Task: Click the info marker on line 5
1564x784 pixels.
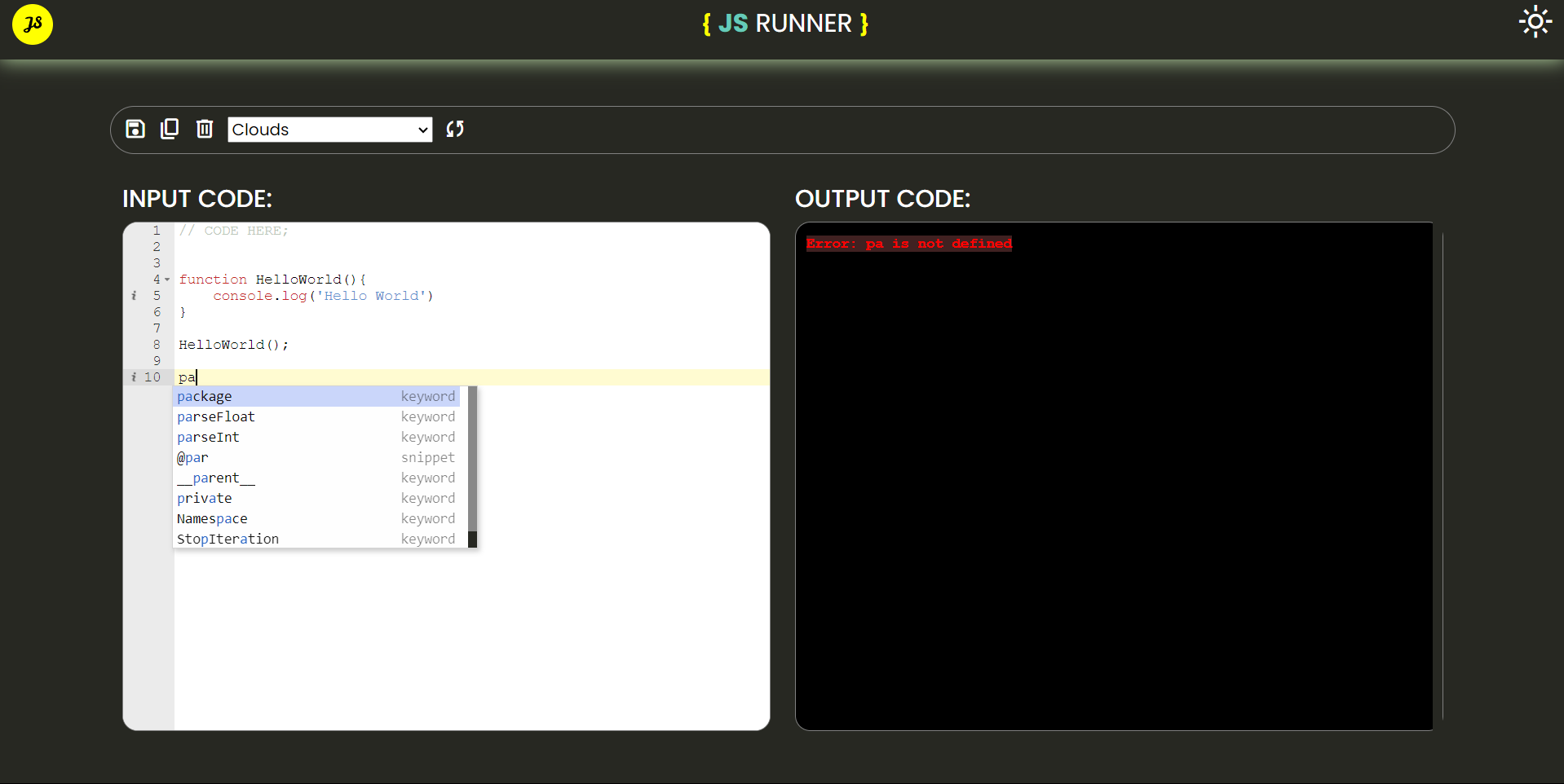Action: [134, 296]
